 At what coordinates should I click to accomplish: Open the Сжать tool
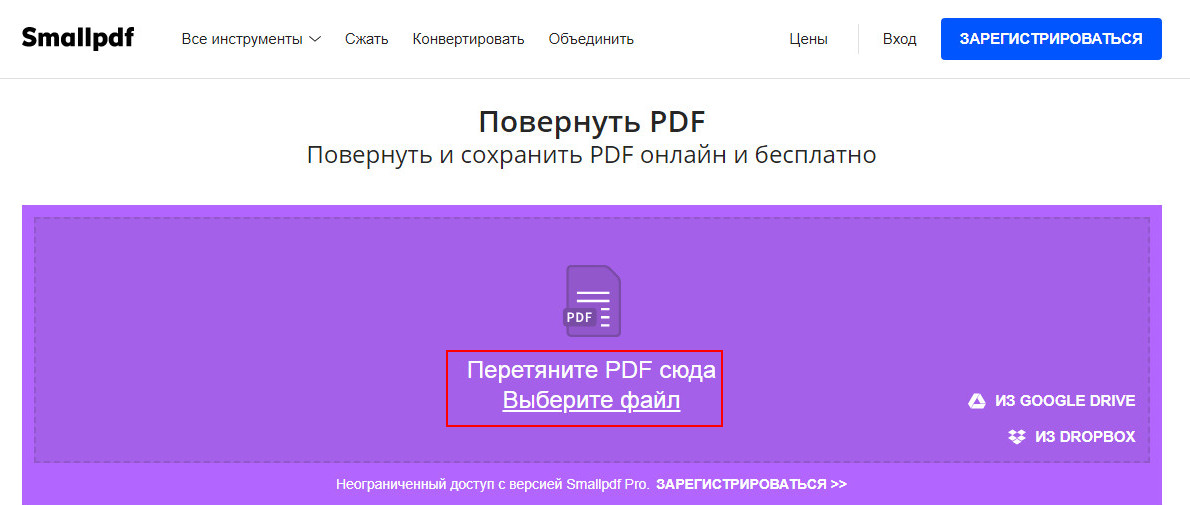[x=367, y=39]
